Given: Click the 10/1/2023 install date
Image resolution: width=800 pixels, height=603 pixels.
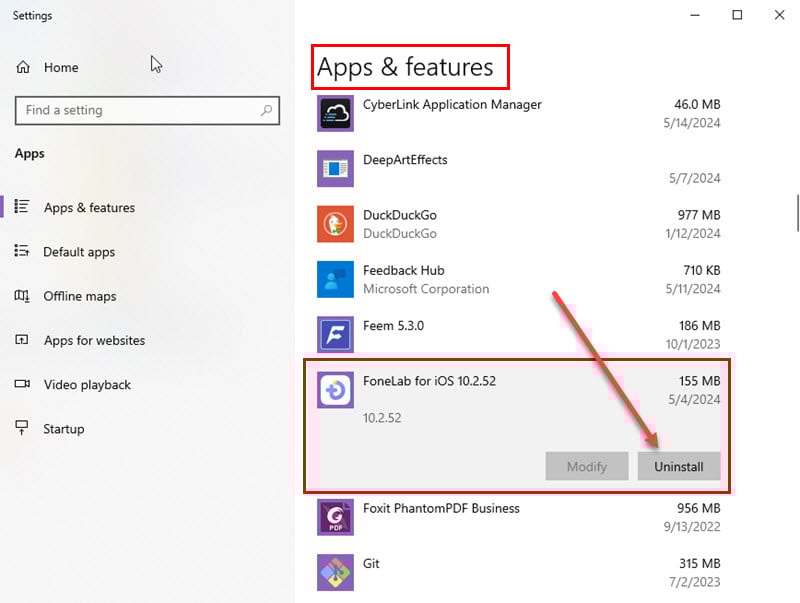Looking at the screenshot, I should (x=693, y=344).
